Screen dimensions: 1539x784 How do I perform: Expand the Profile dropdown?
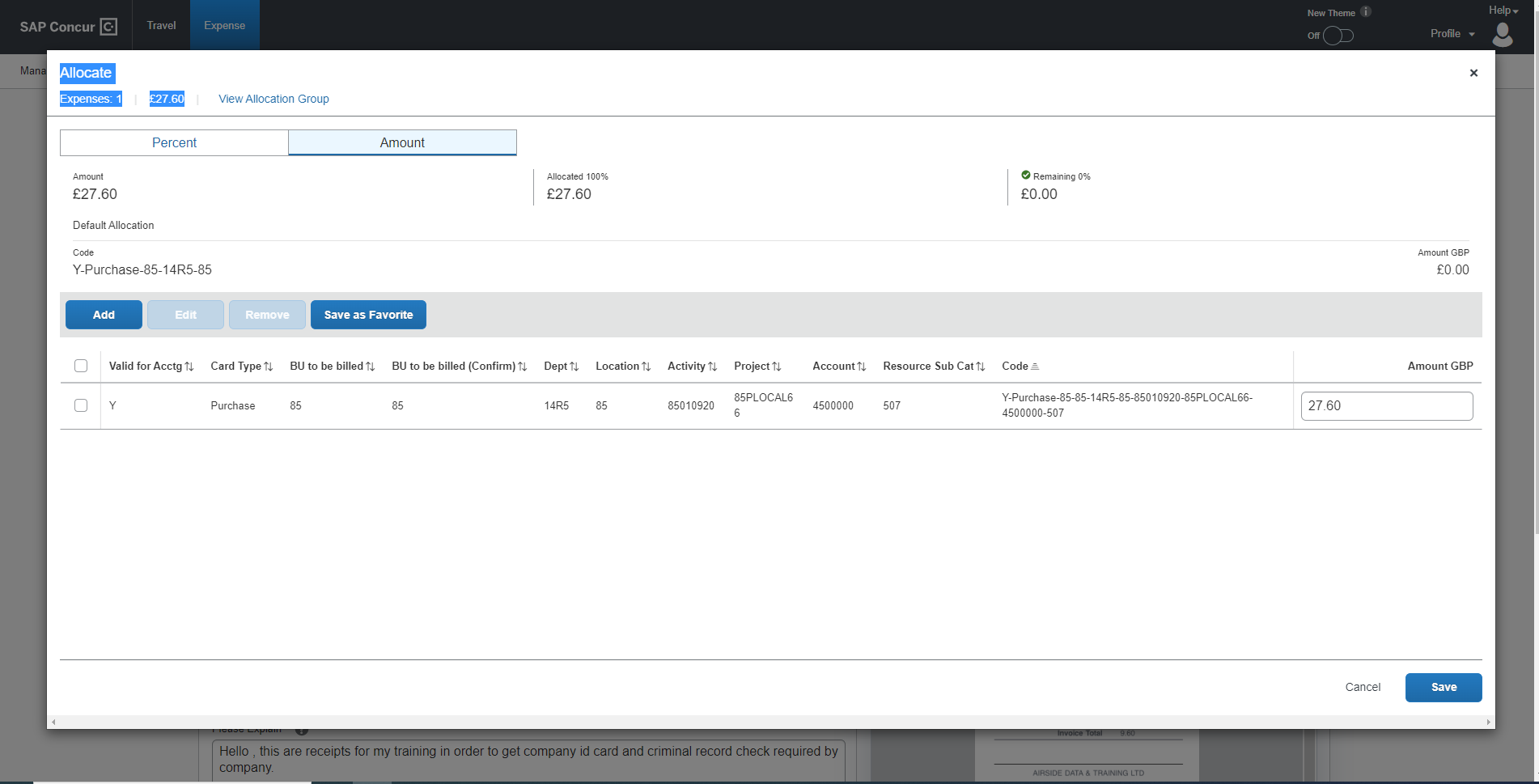pos(1452,33)
